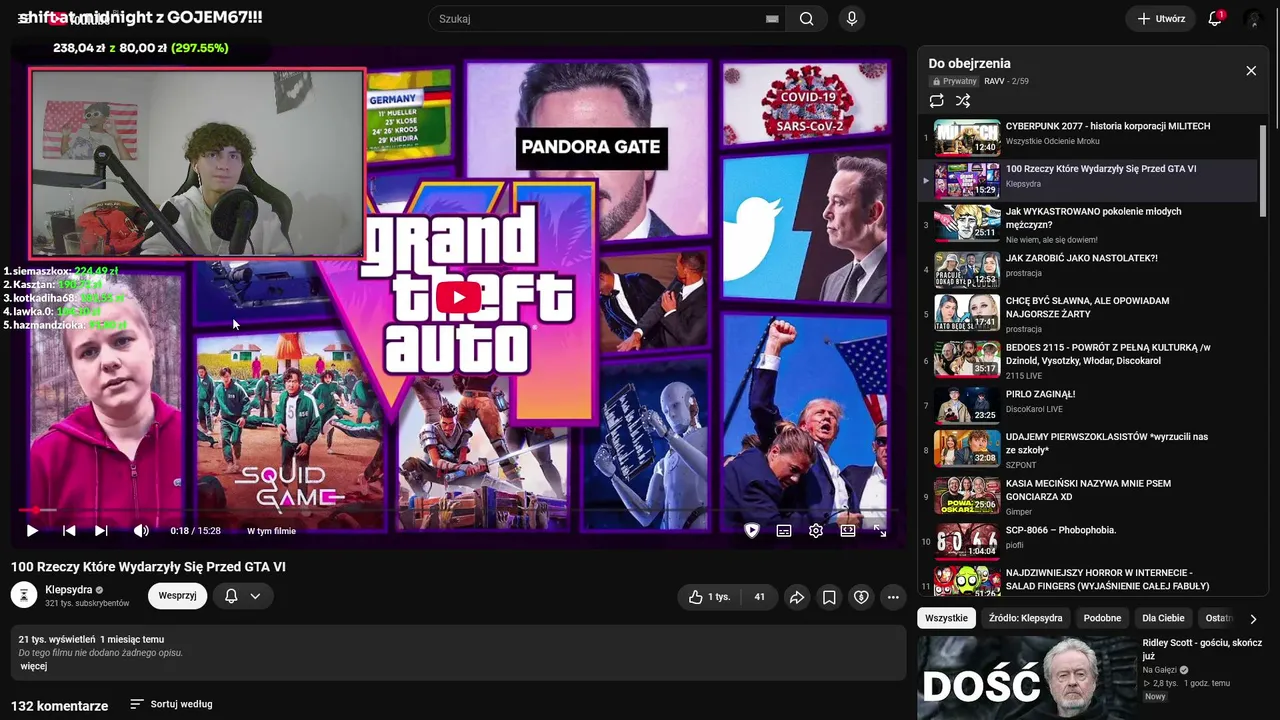Viewport: 1280px width, 720px height.
Task: Open JAK ZAROBIĆ JAKO NASTOLATEK playlist video
Action: click(x=1088, y=268)
